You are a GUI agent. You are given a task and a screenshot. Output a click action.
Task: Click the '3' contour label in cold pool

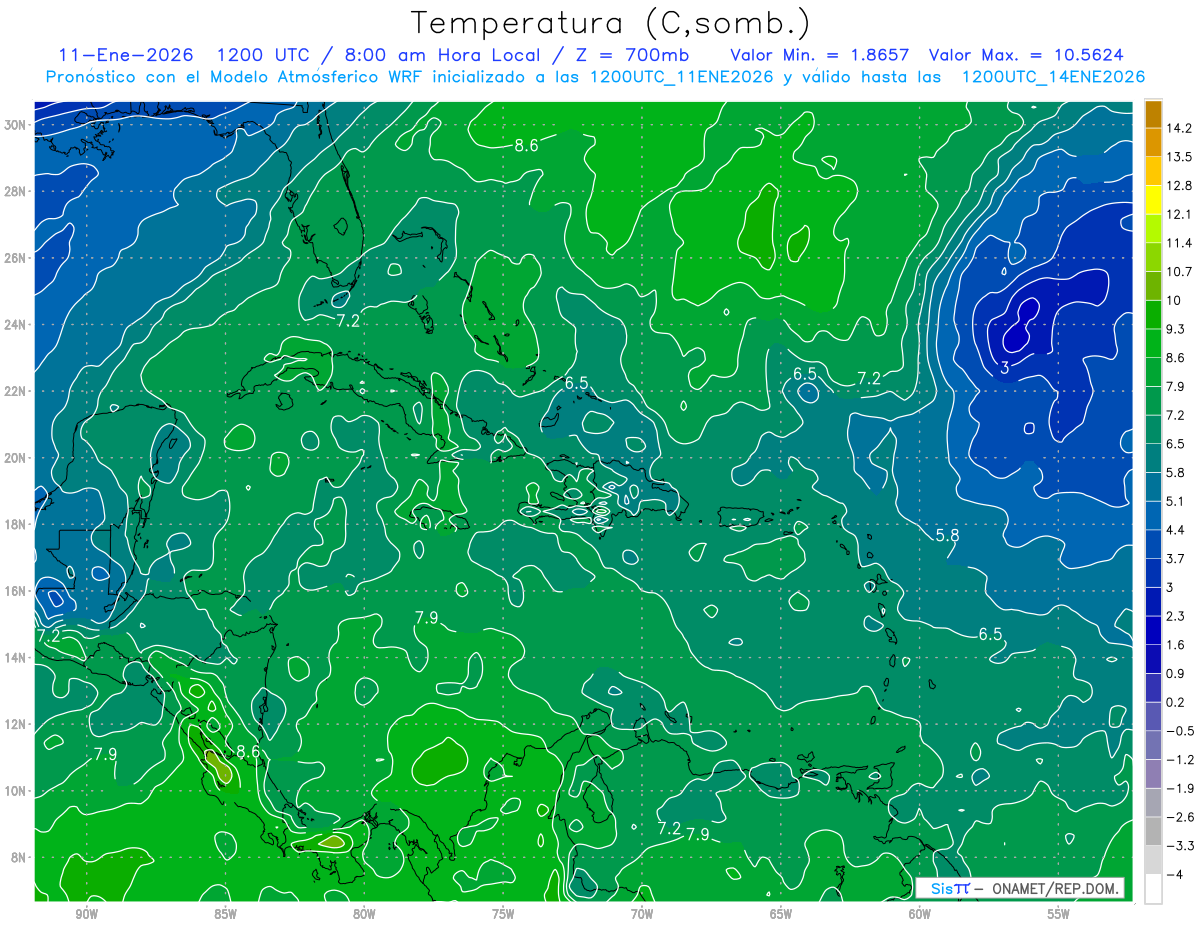click(x=1004, y=368)
